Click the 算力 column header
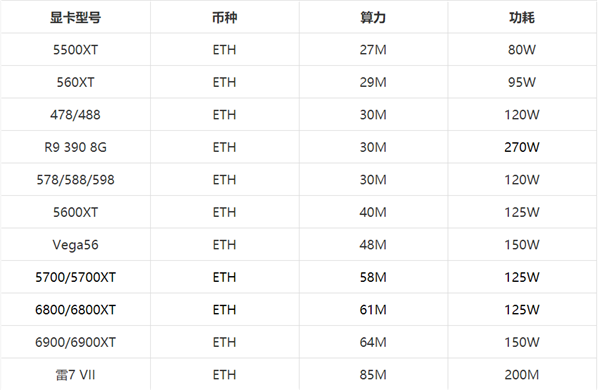Image resolution: width=600 pixels, height=390 pixels. tap(373, 18)
